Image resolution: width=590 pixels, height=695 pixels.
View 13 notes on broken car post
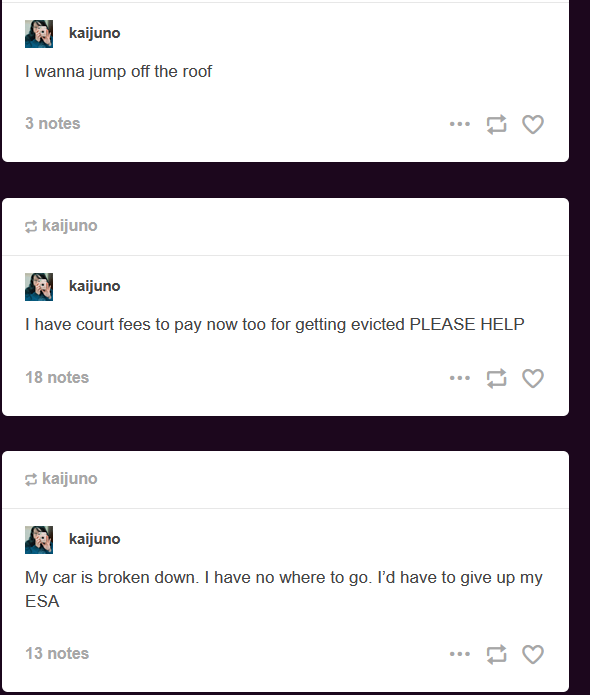tap(57, 653)
